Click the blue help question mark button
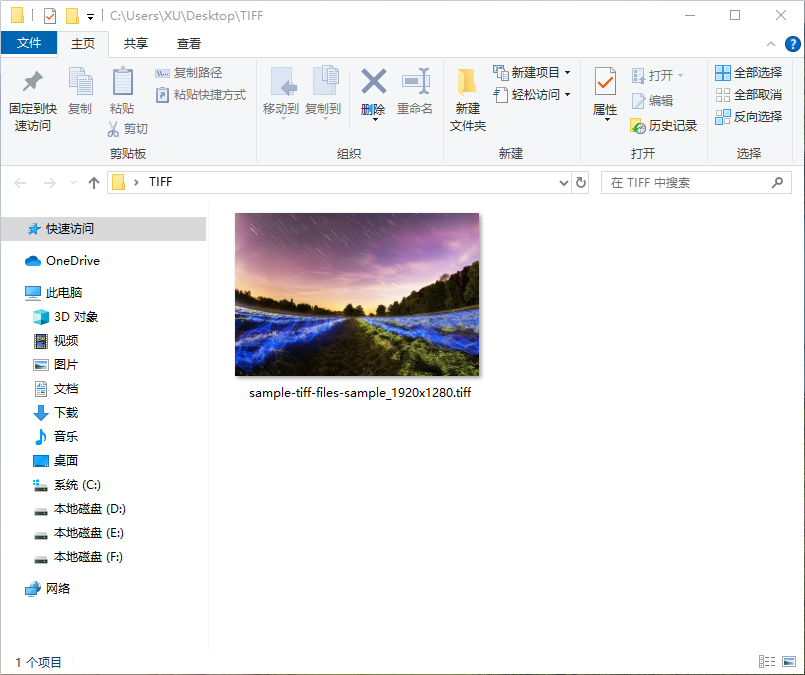The width and height of the screenshot is (805, 675). (793, 43)
